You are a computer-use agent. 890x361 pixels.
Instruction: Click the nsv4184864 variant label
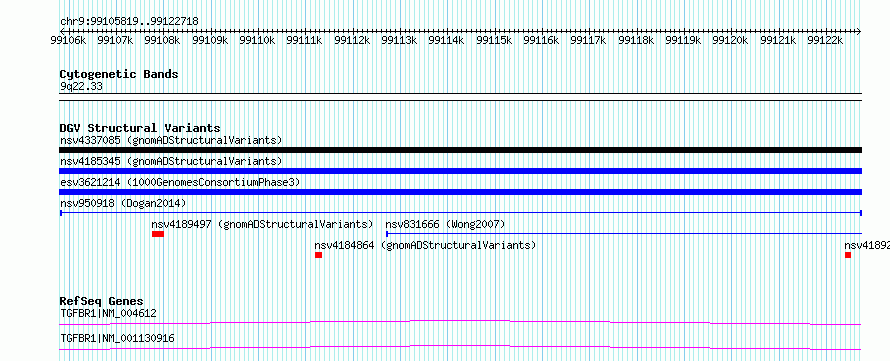(x=425, y=245)
